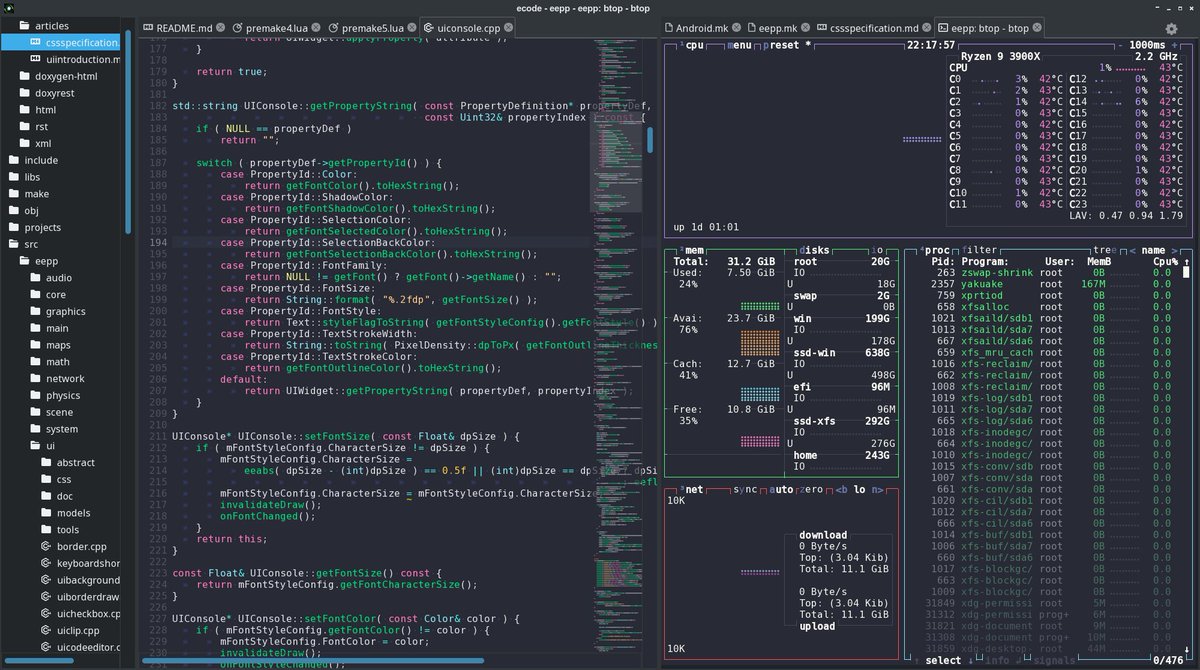Switch to the Android.mk tab
Viewport: 1200px width, 670px height.
pyautogui.click(x=703, y=28)
